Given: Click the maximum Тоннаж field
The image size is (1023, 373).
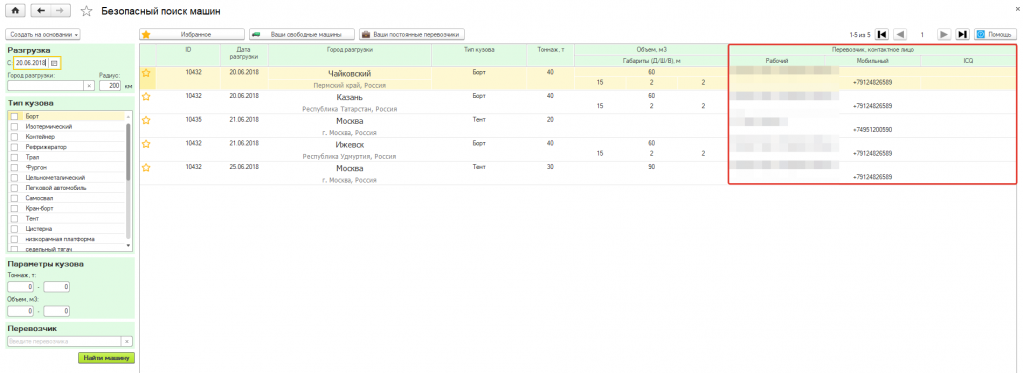Looking at the screenshot, I should pyautogui.click(x=57, y=287).
